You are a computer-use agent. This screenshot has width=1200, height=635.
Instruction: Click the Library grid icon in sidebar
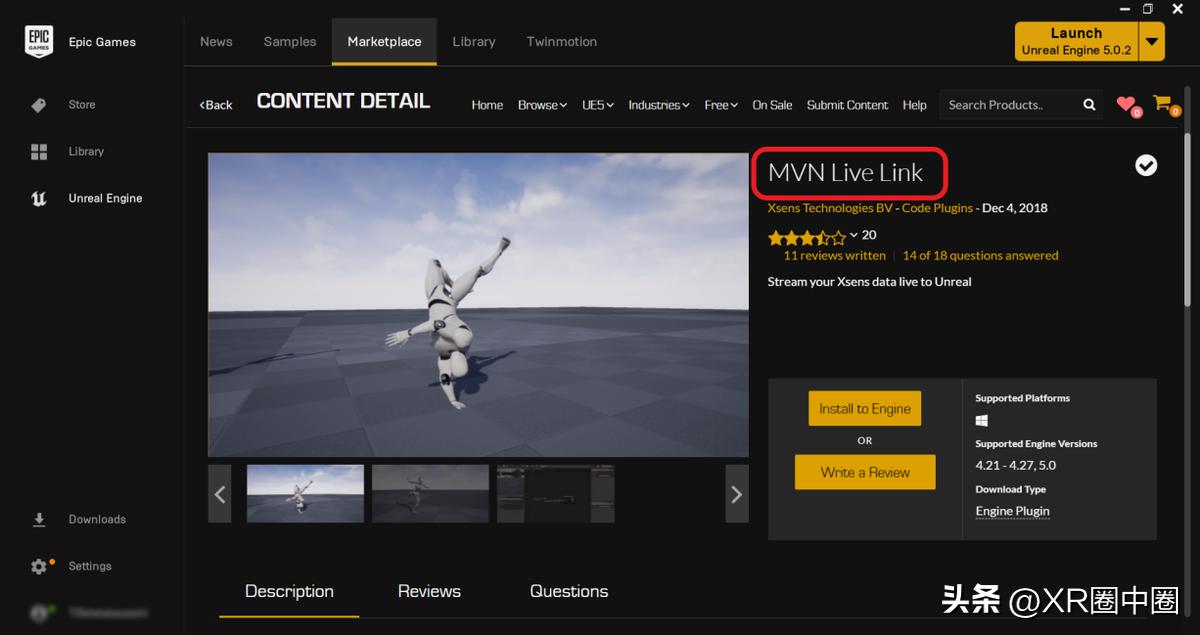[39, 152]
